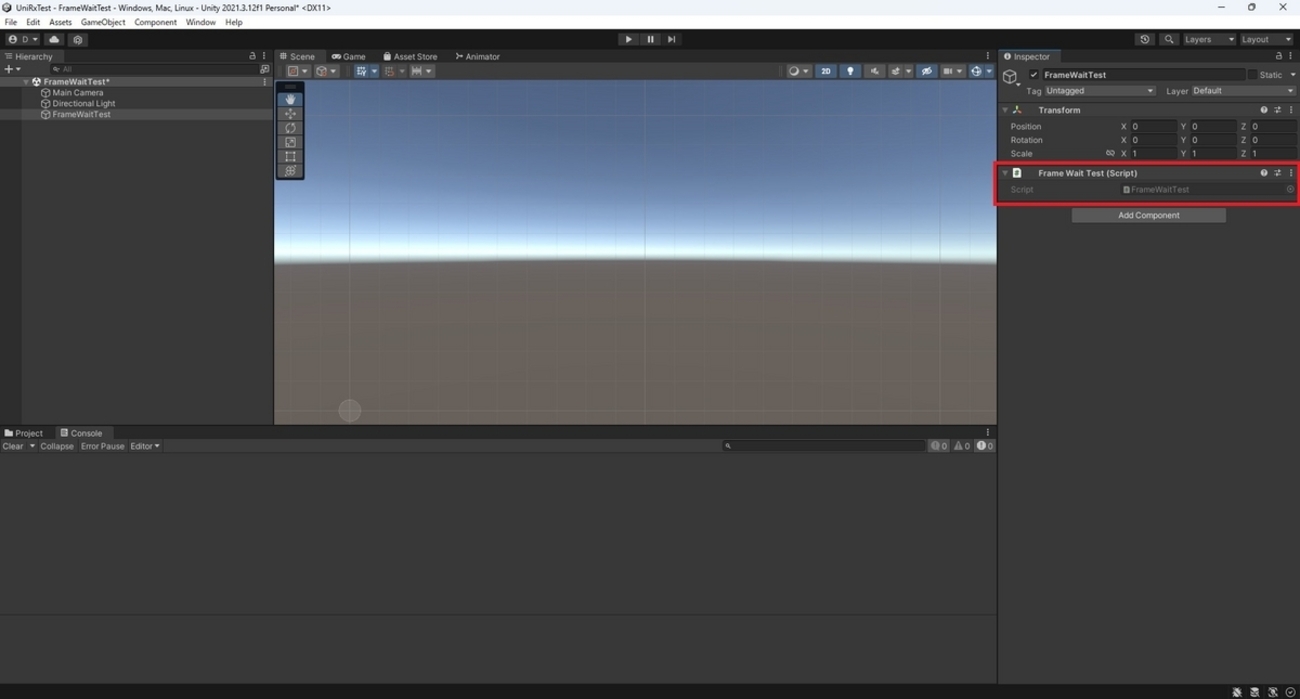Mute scene audio in the Scene toolbar

[x=872, y=71]
